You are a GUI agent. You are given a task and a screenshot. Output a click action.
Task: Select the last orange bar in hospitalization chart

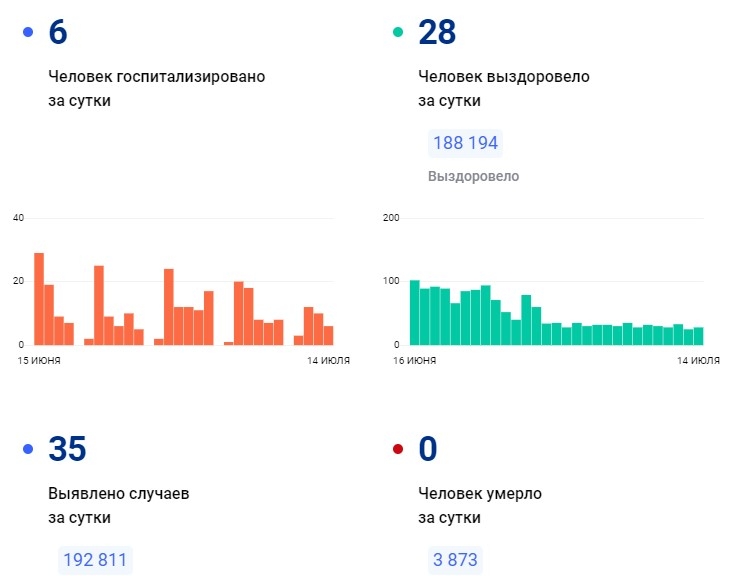[x=328, y=334]
